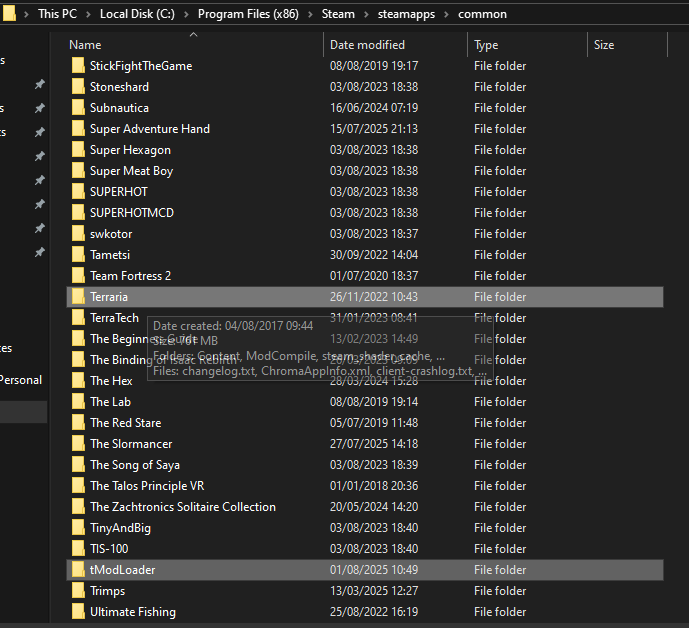The image size is (689, 628).
Task: Select The Hex folder icon
Action: pos(78,381)
